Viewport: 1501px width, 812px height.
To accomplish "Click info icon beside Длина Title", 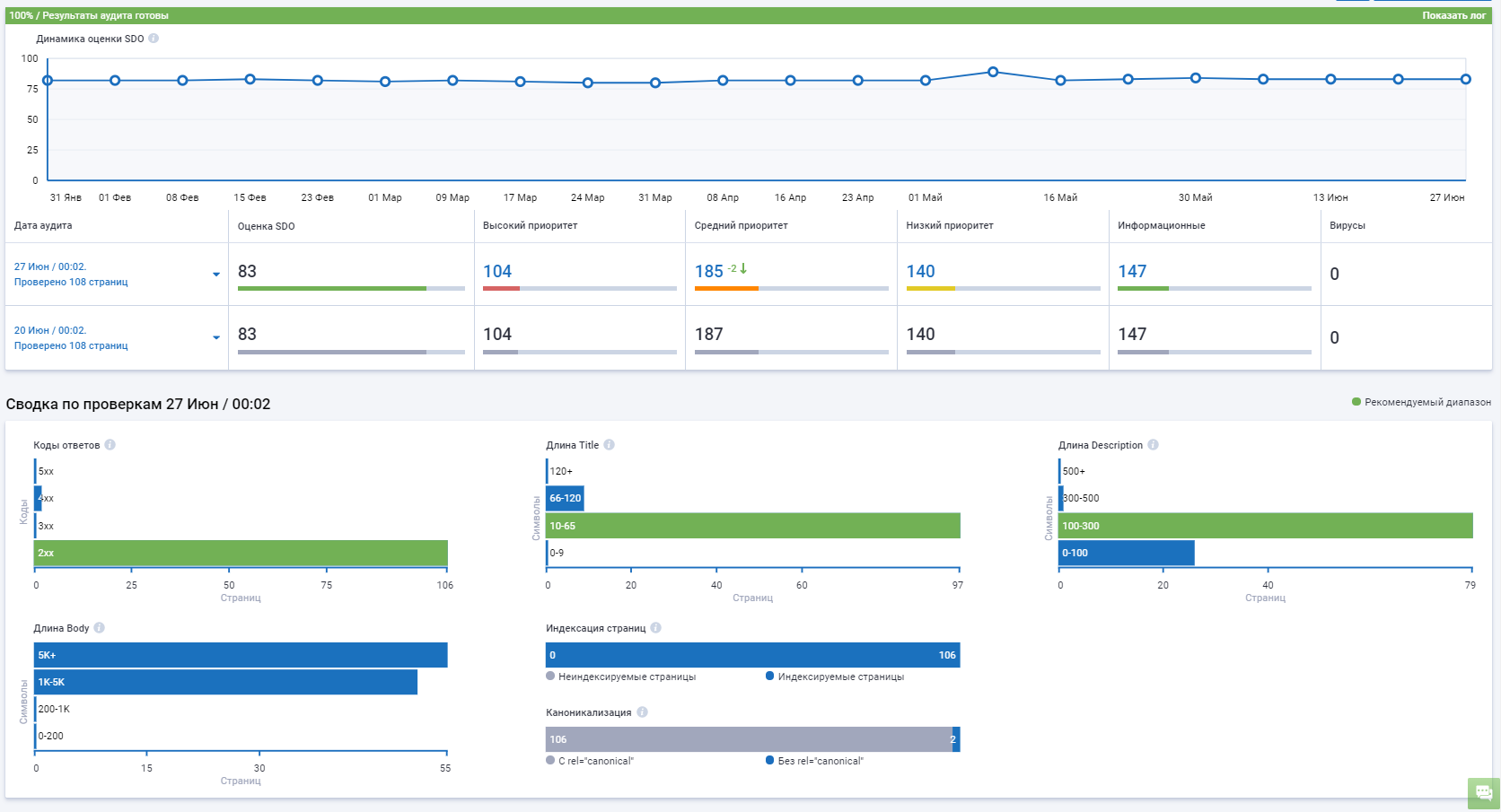I will (609, 445).
